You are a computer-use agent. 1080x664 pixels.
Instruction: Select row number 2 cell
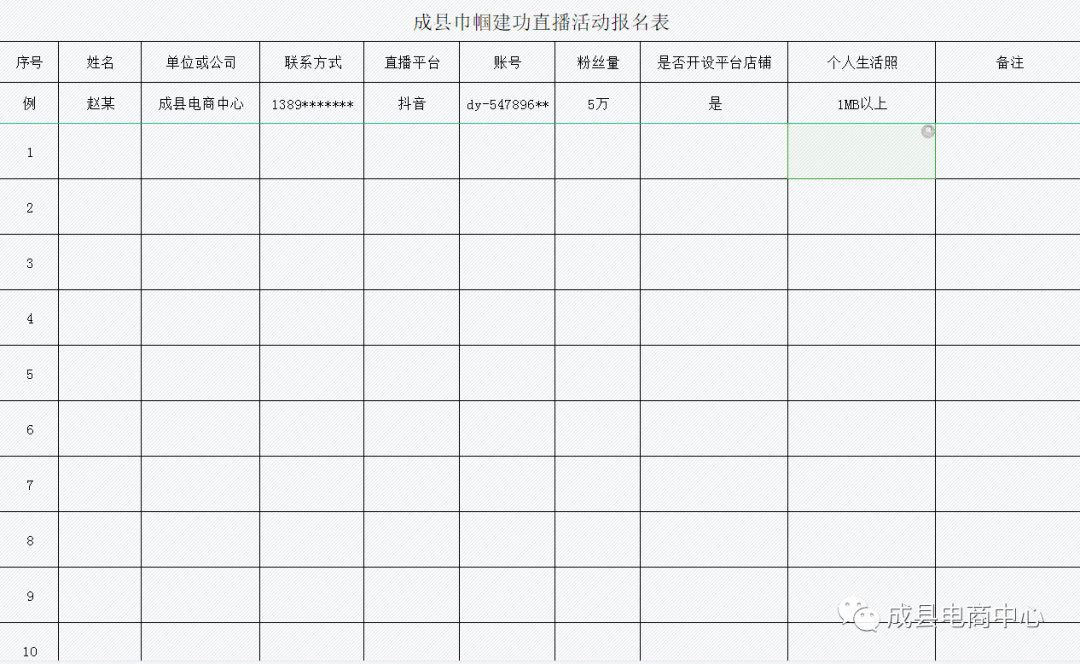pyautogui.click(x=29, y=207)
